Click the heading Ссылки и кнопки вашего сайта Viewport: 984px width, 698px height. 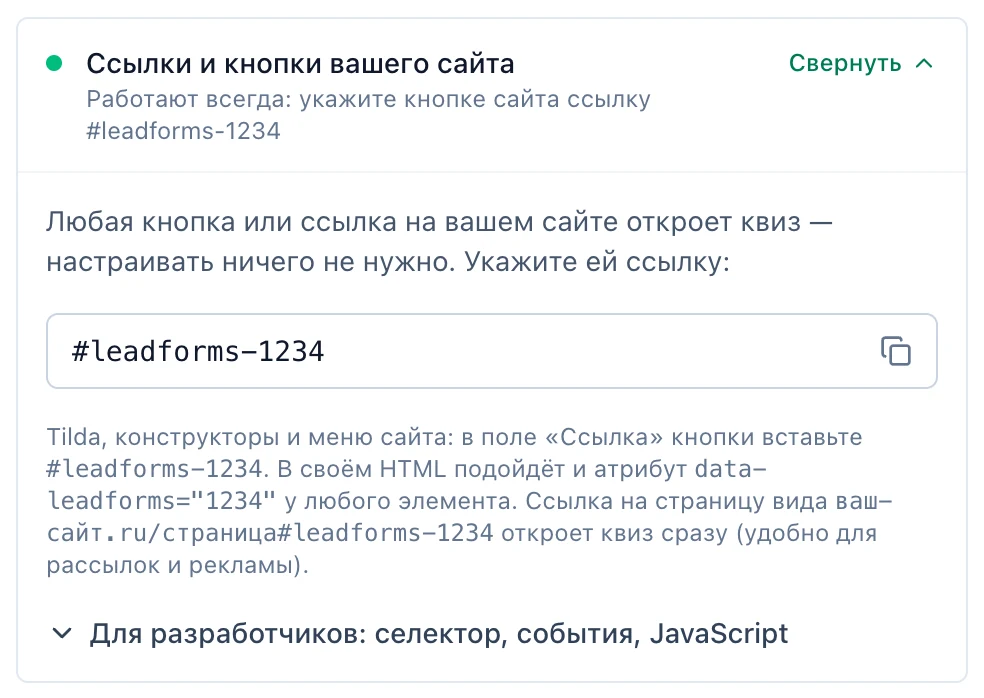[x=300, y=63]
